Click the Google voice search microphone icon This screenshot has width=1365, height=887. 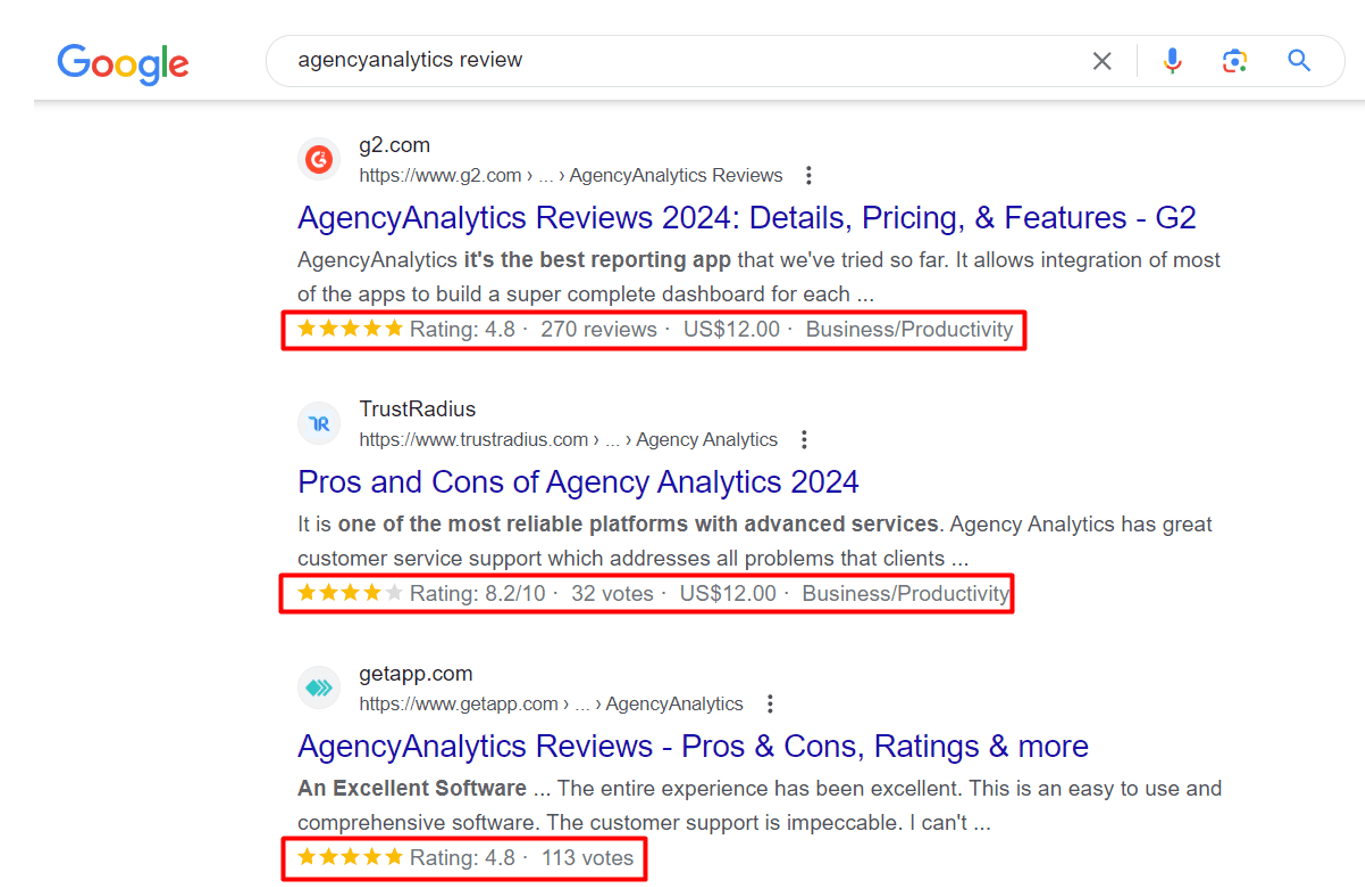tap(1171, 61)
